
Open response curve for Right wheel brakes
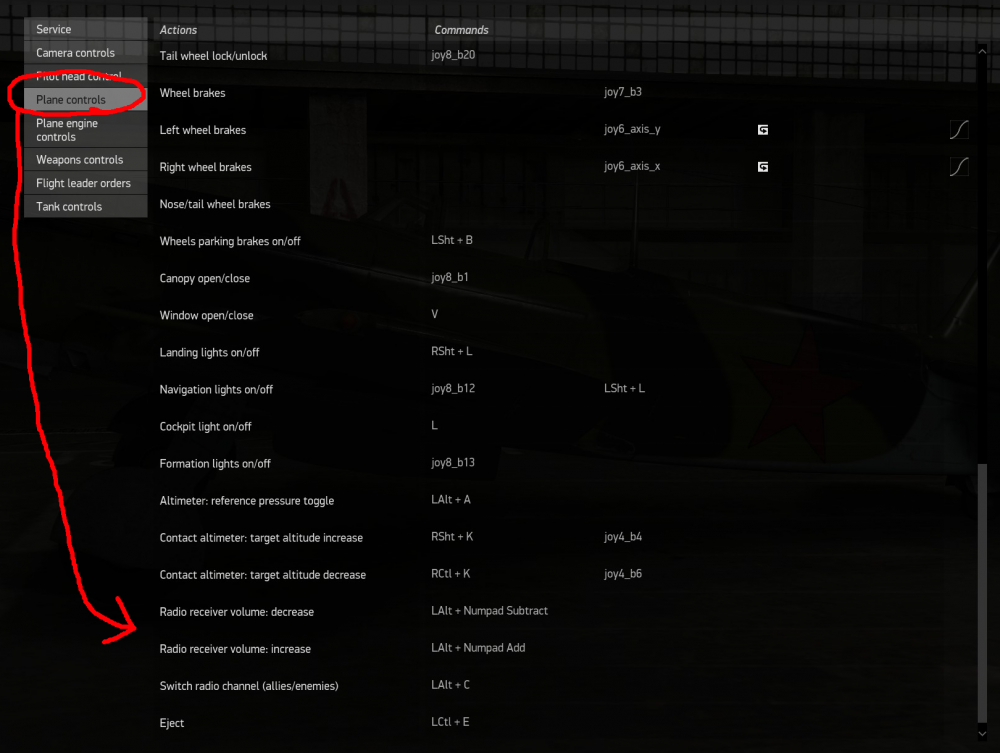959,166
